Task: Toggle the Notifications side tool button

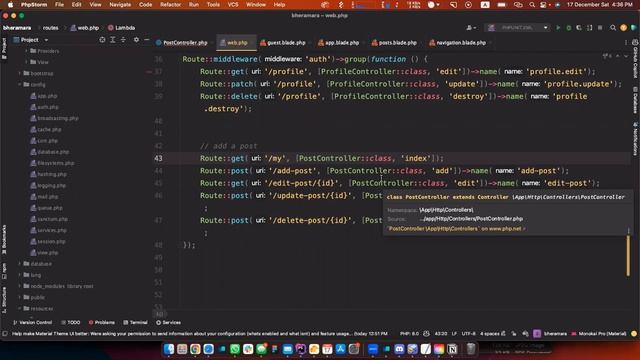Action: click(x=635, y=139)
